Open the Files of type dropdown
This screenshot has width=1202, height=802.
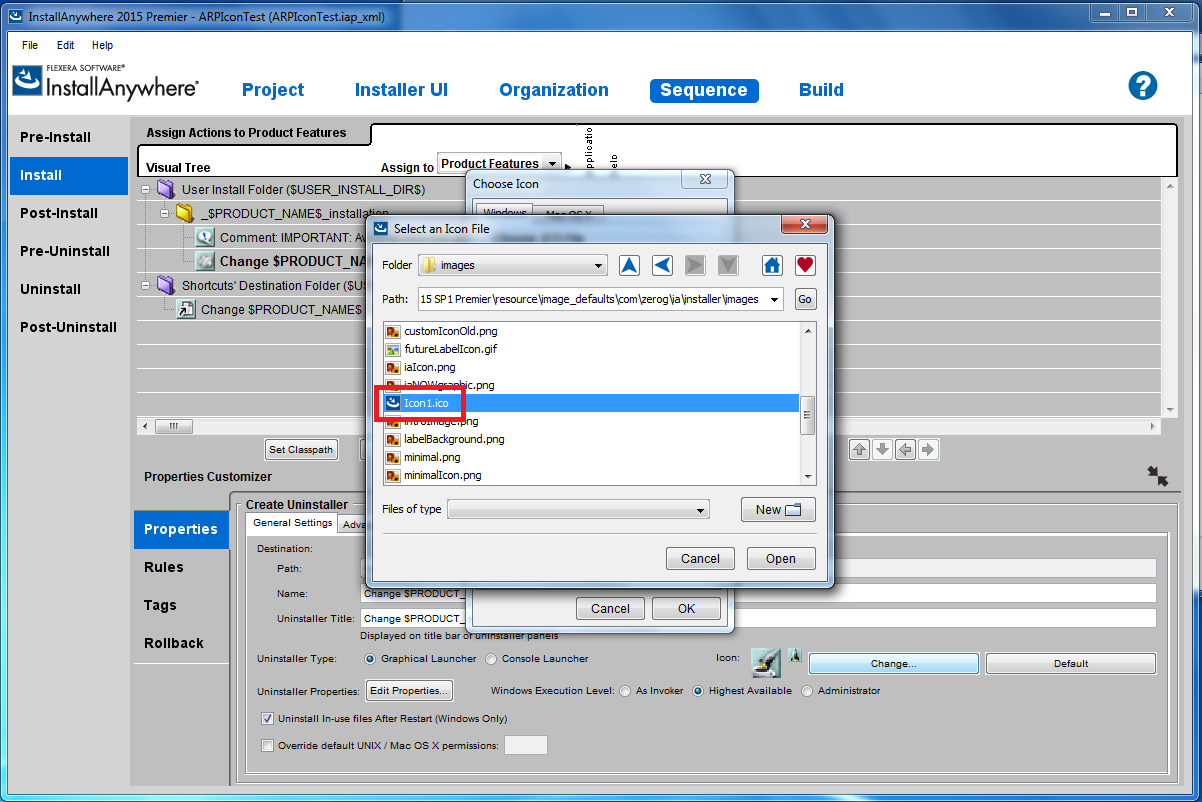point(578,509)
